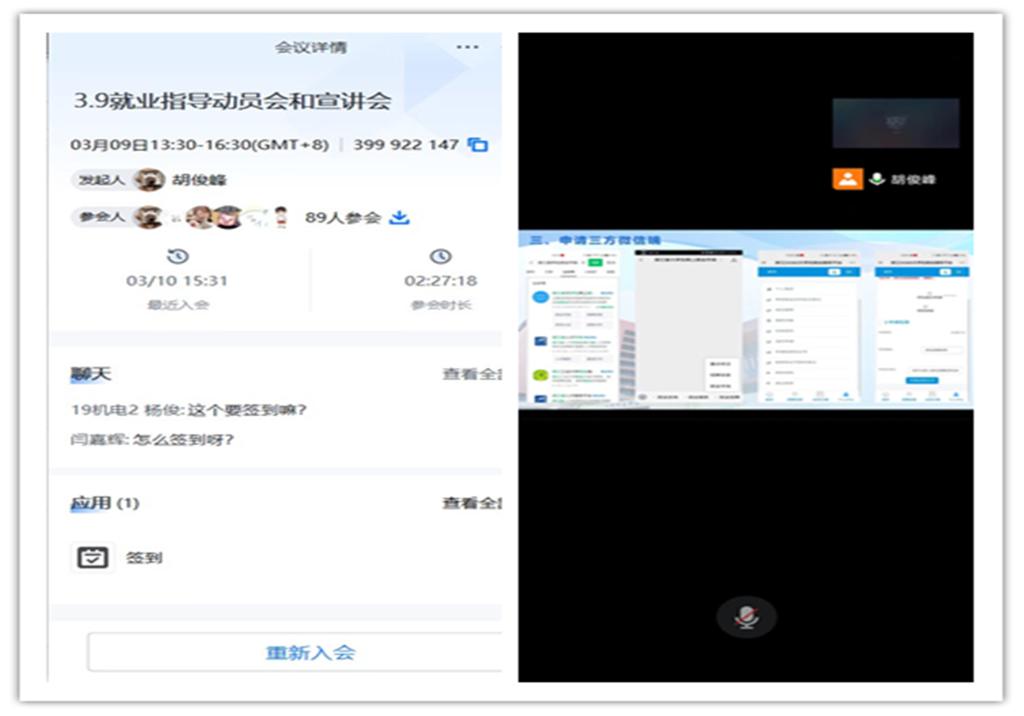Click the orange user icon beside 胡俊峰
Screen dimensions: 1024x716
[847, 179]
